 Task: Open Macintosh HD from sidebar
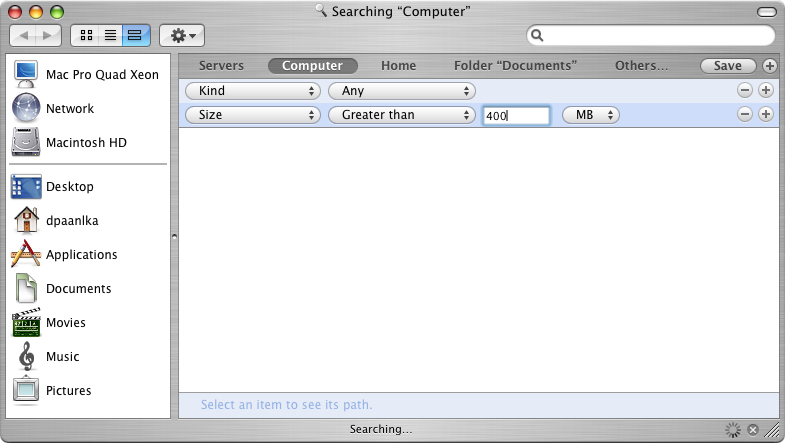[x=87, y=143]
